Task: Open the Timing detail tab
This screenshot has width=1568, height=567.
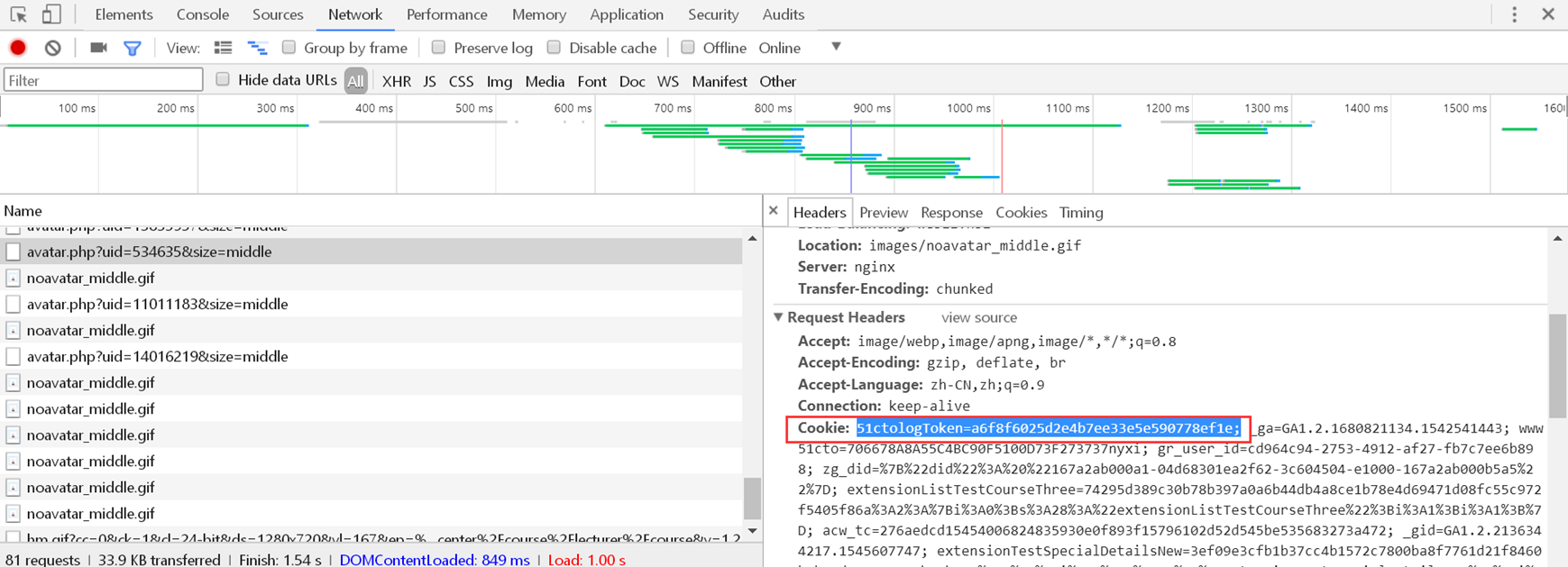Action: [1081, 213]
